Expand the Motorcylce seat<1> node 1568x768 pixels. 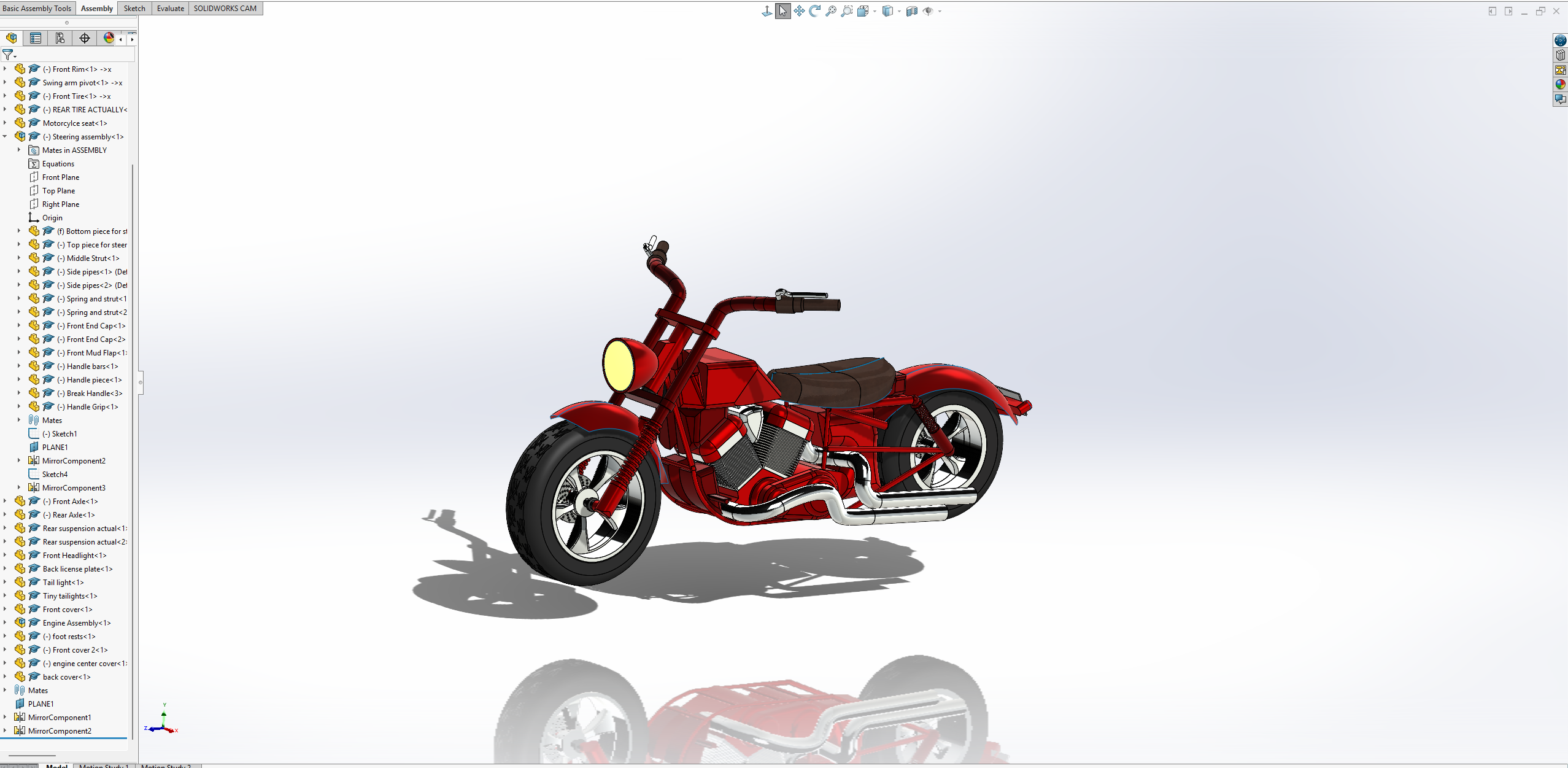[x=5, y=123]
